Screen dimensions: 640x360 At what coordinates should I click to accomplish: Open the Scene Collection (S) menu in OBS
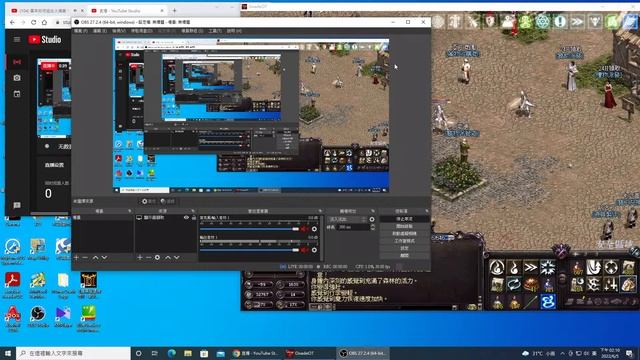(192, 31)
